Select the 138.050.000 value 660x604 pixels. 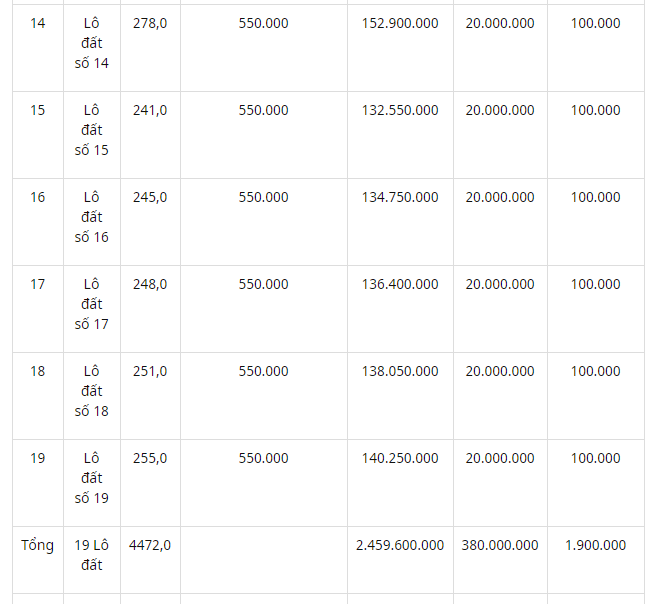(x=400, y=371)
